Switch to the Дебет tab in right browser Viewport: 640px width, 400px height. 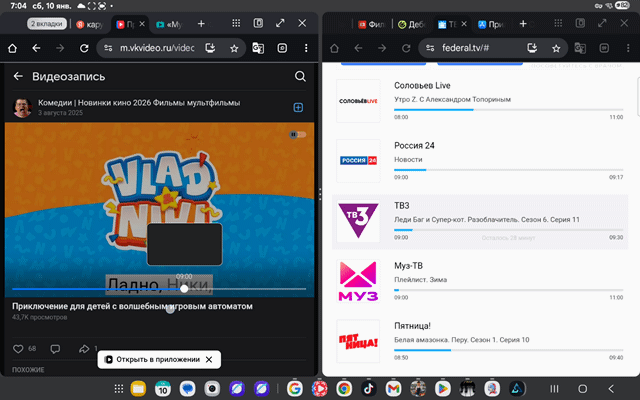411,22
